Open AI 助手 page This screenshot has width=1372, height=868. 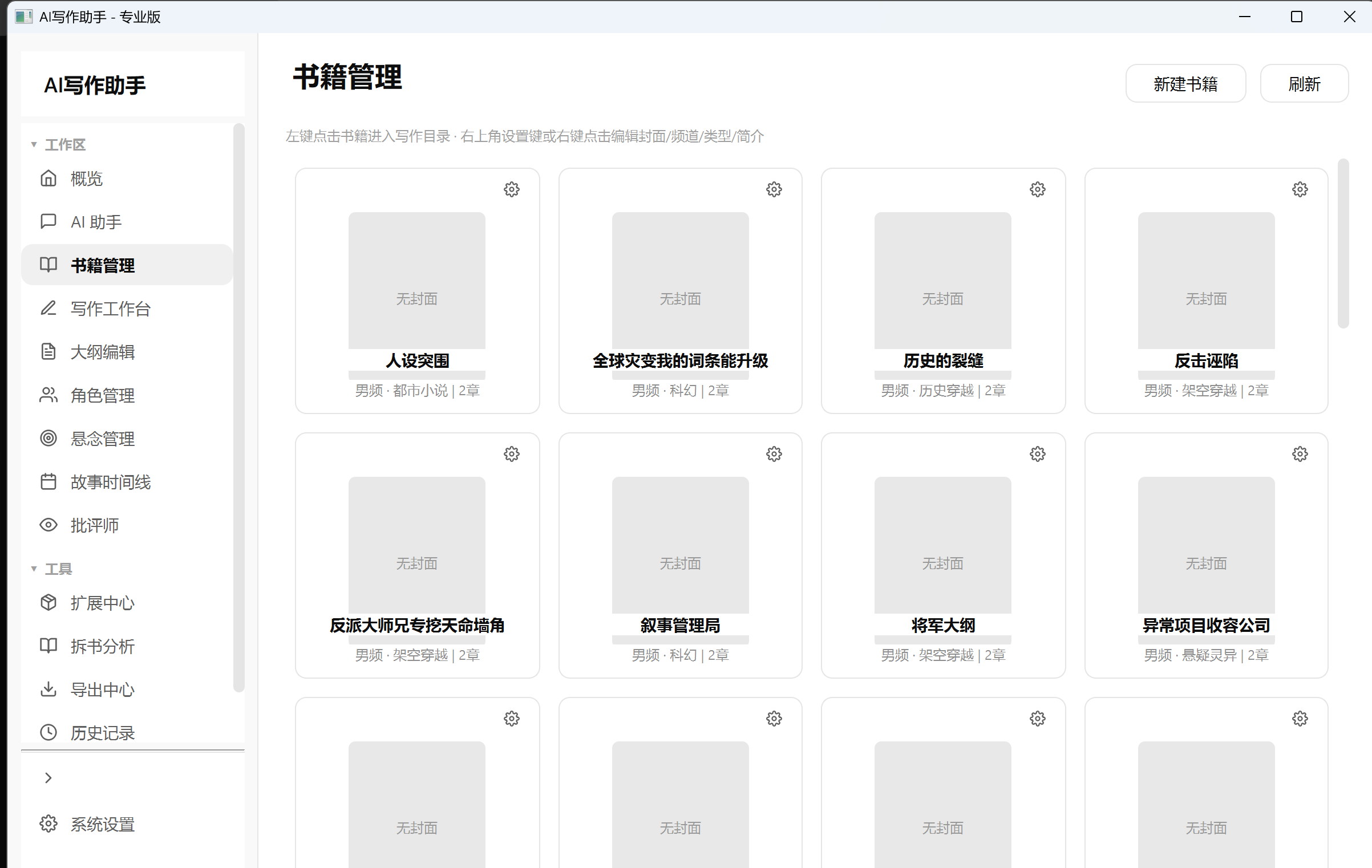tap(127, 222)
